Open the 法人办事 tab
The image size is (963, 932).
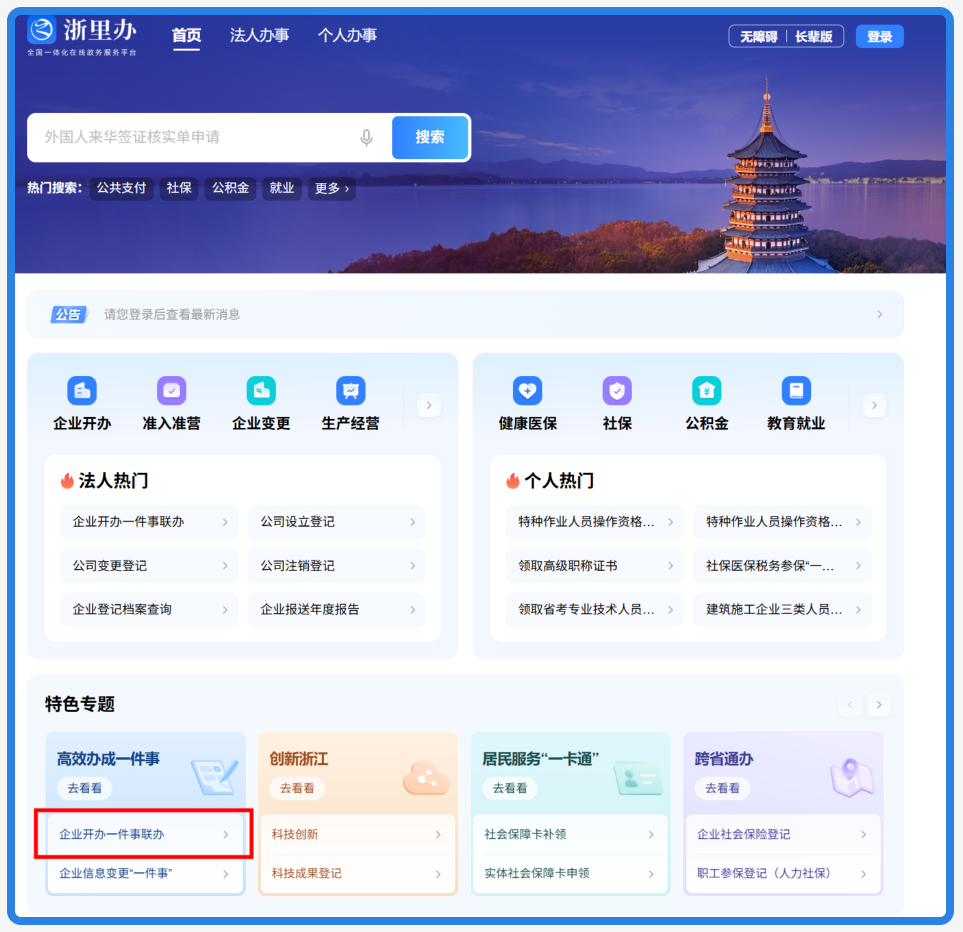[x=259, y=36]
